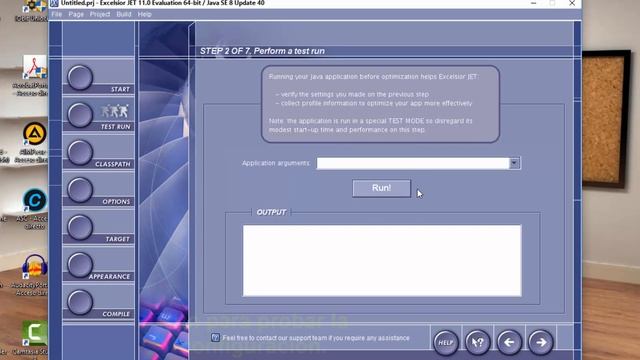Screen dimensions: 640x360
Task: Open the File menu
Action: [57, 14]
